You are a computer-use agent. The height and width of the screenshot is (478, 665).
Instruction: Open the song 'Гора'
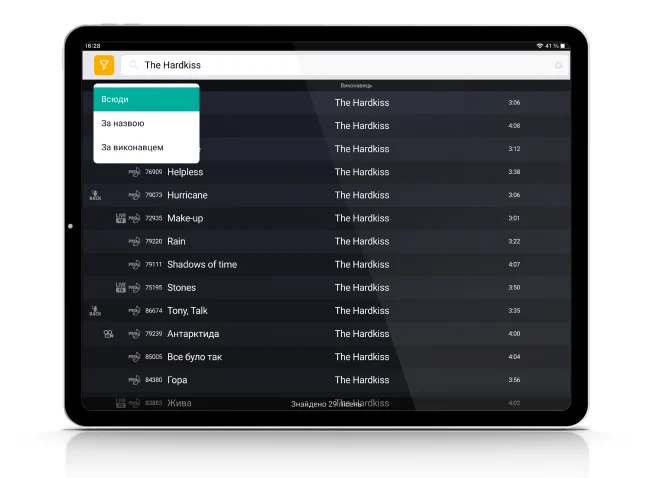[177, 380]
